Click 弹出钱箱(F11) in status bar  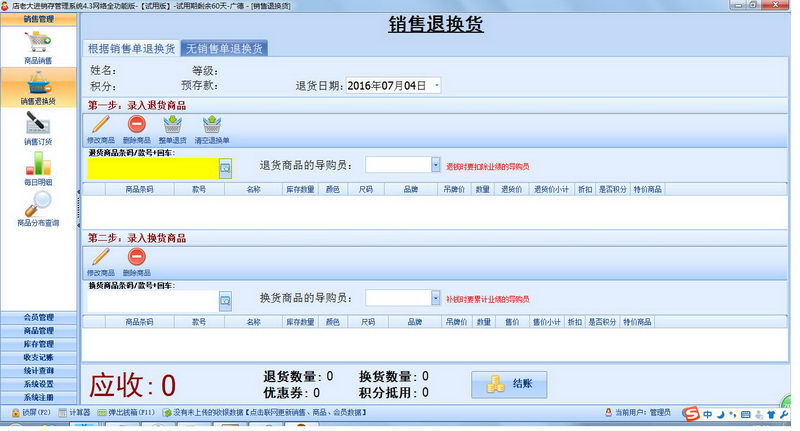126,412
